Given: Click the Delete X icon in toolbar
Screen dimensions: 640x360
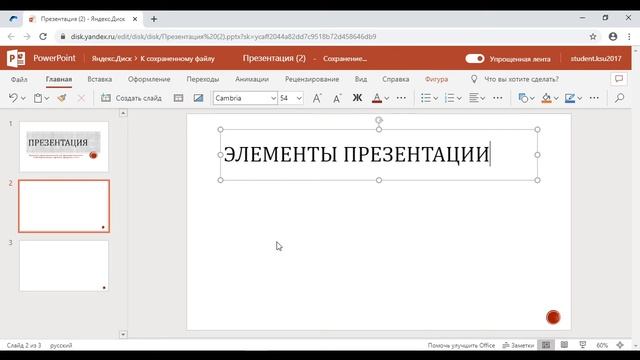Looking at the screenshot, I should tap(81, 98).
